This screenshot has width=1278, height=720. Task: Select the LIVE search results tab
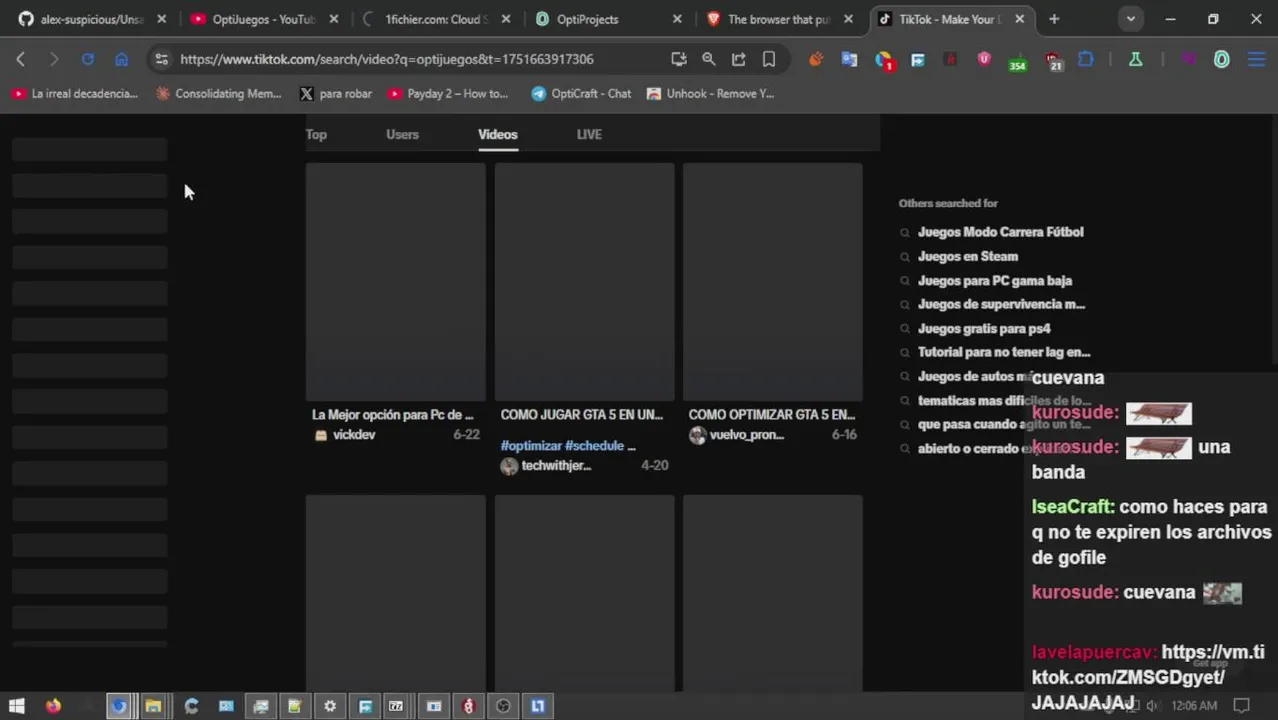[x=589, y=134]
